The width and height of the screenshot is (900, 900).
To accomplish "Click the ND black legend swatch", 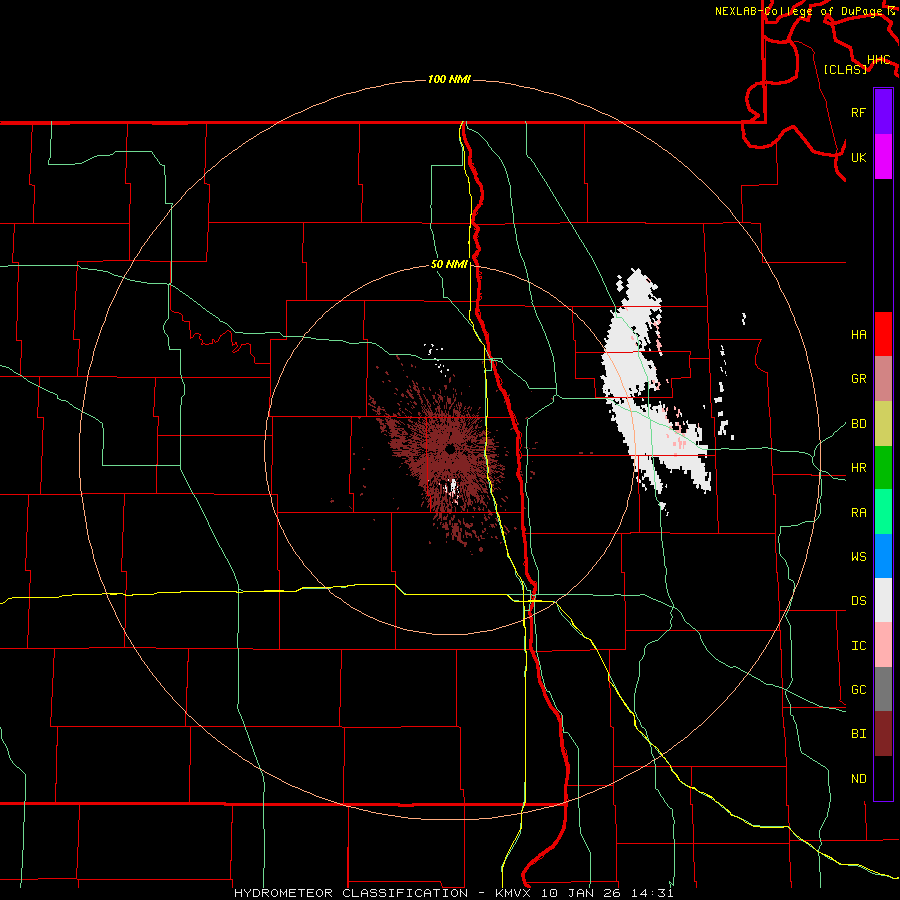I will click(883, 778).
